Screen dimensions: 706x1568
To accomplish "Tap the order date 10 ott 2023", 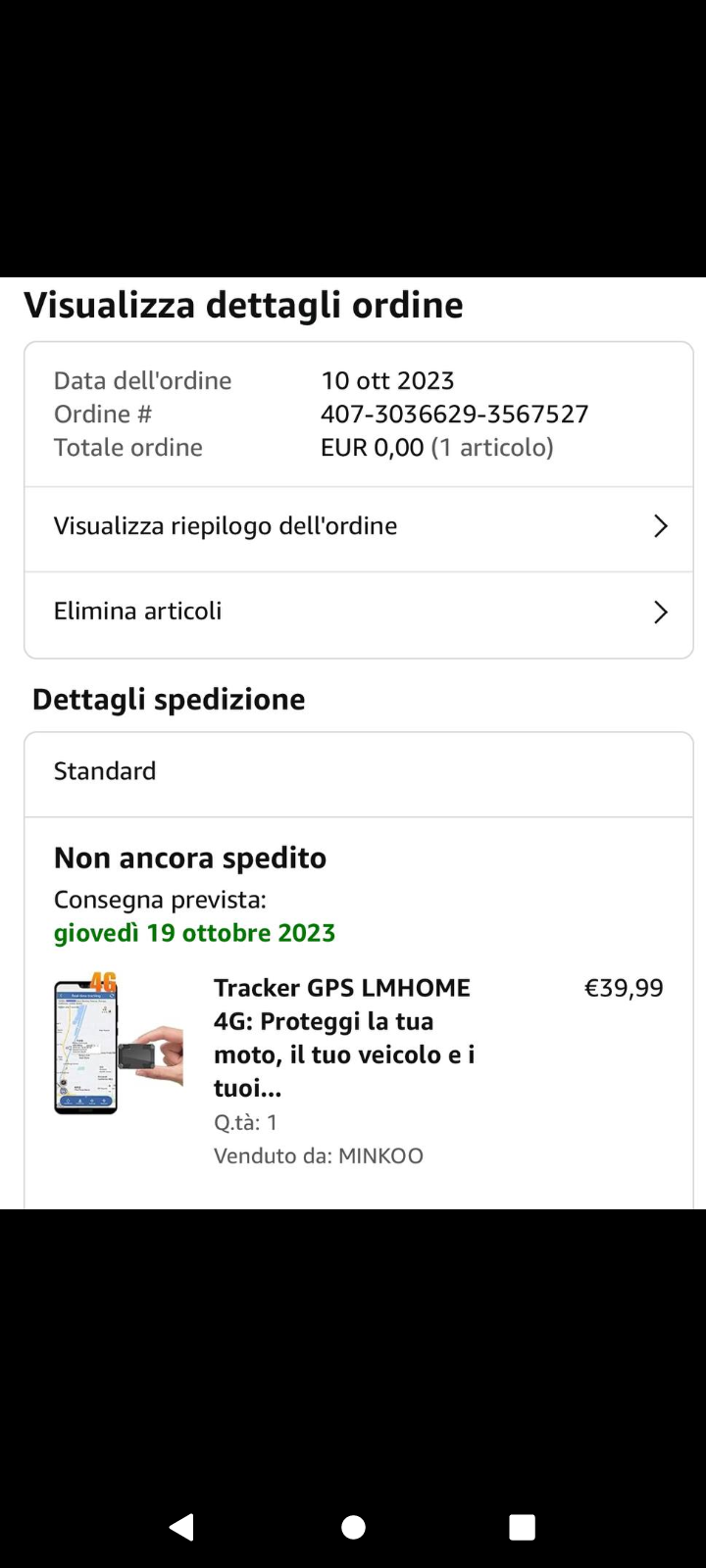I will (x=387, y=380).
